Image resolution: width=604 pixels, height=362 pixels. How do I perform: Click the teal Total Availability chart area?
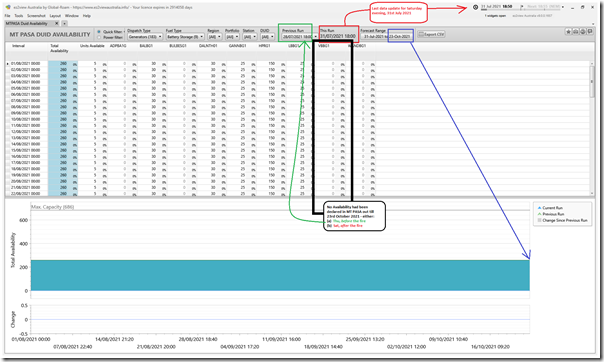(280, 275)
